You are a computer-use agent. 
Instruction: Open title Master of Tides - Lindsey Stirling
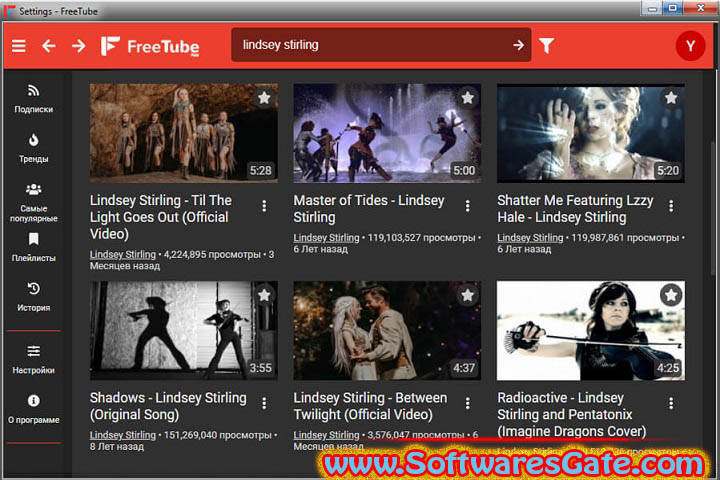[369, 209]
